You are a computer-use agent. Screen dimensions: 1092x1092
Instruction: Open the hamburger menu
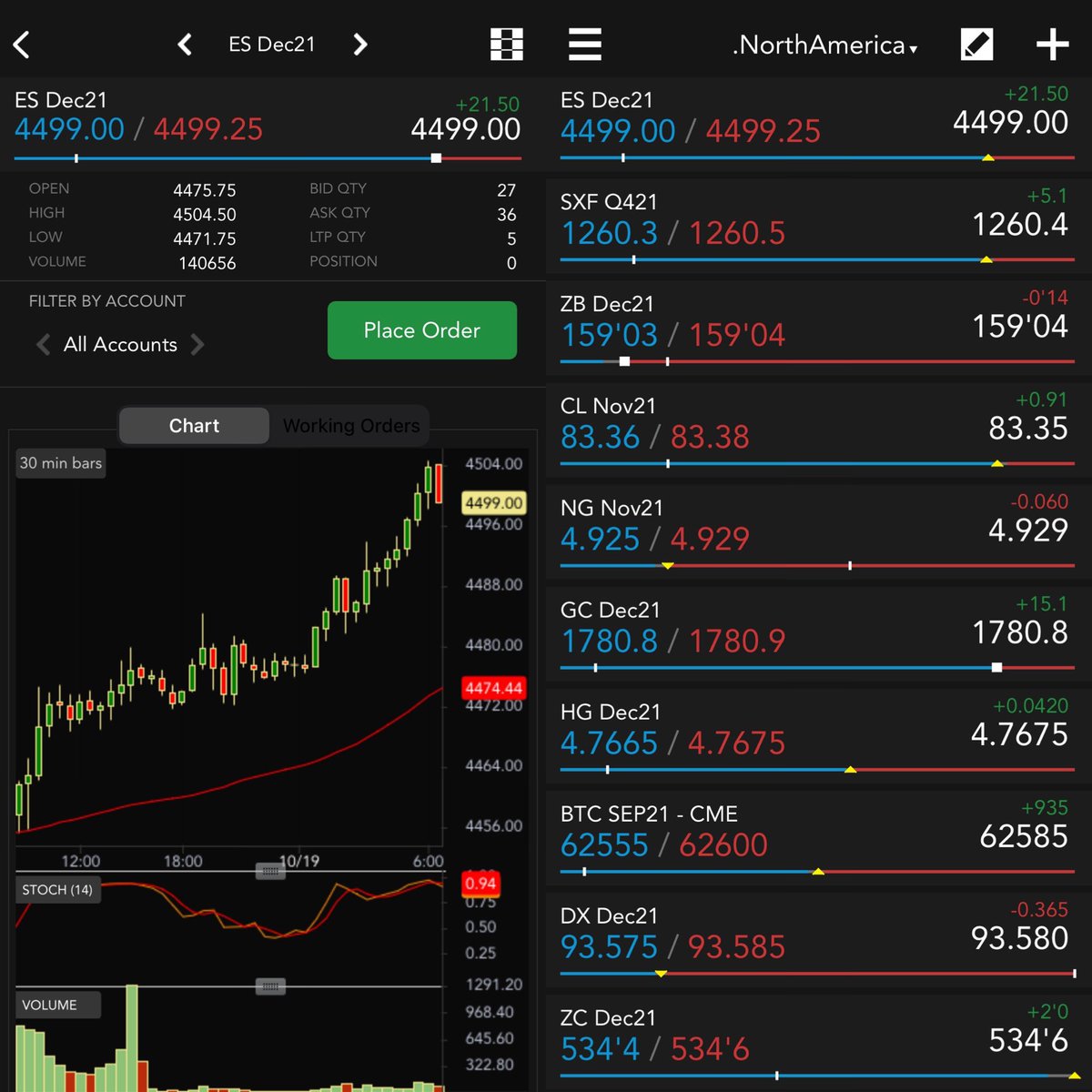pos(585,44)
